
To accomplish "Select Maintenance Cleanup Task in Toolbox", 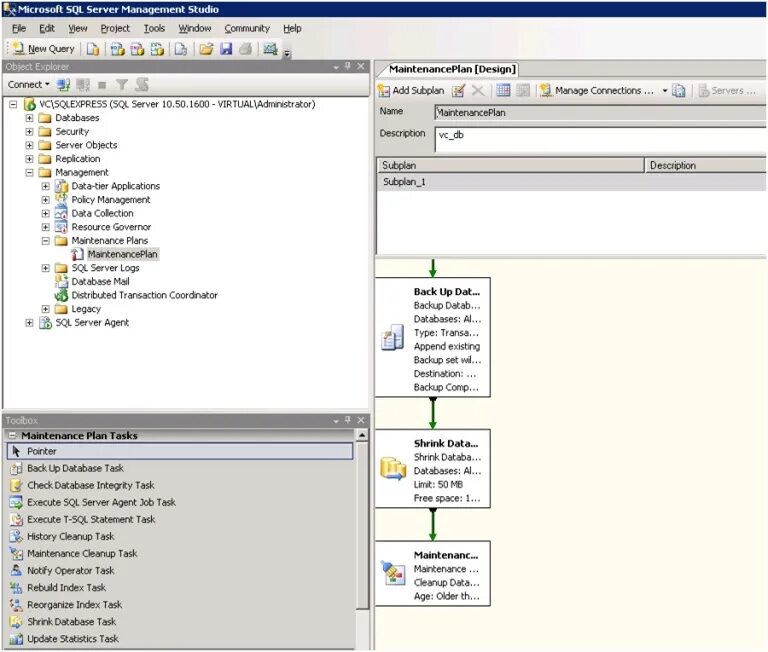I will click(82, 554).
